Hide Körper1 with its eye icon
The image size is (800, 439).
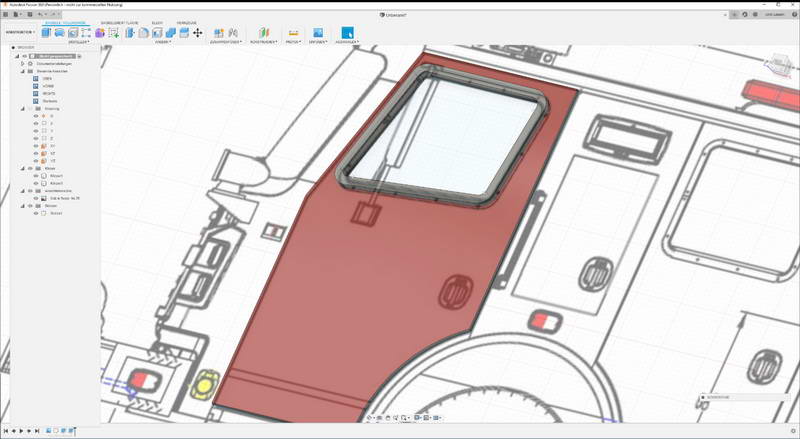pos(36,176)
